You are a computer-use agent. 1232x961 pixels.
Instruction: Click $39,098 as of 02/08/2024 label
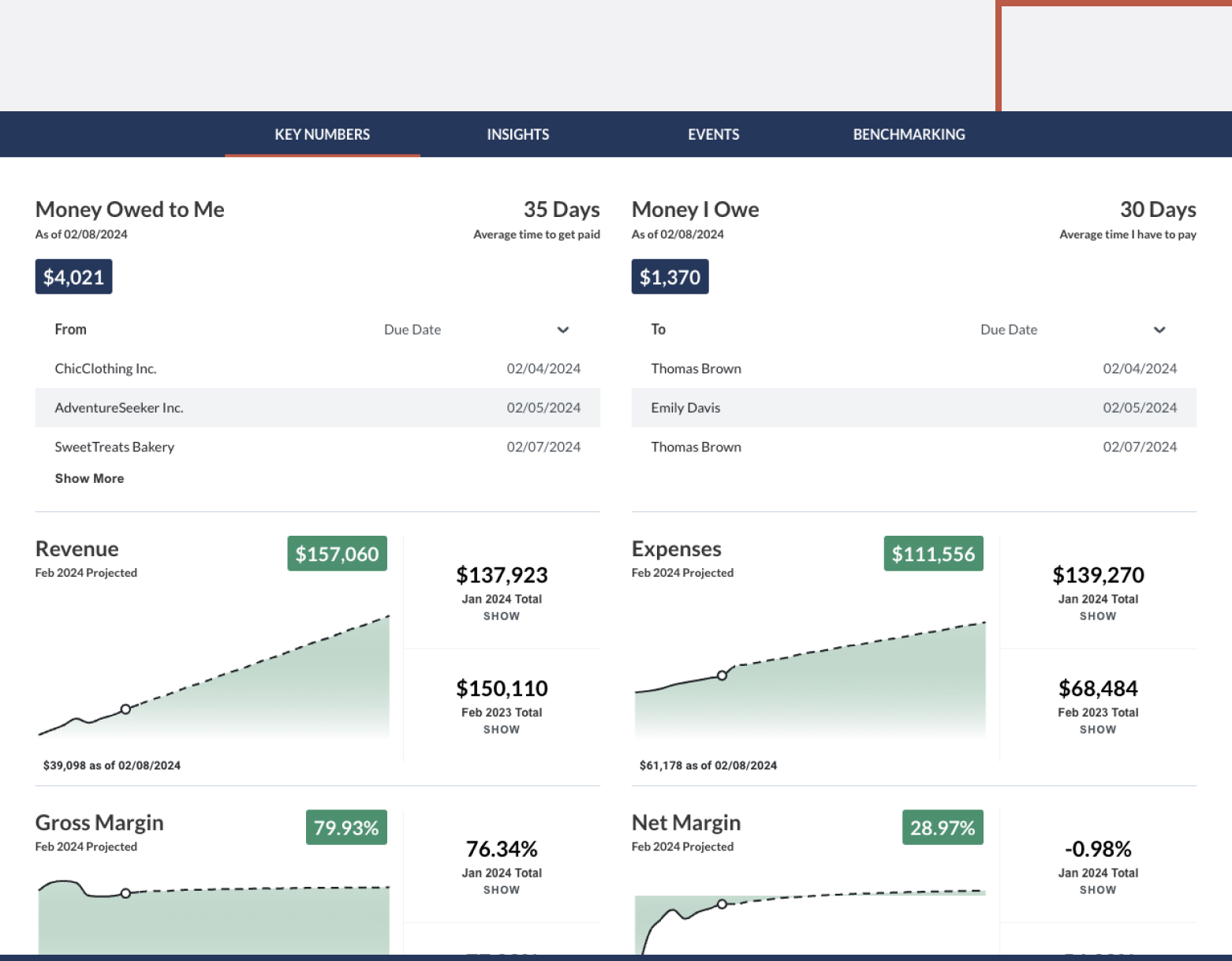pyautogui.click(x=111, y=765)
